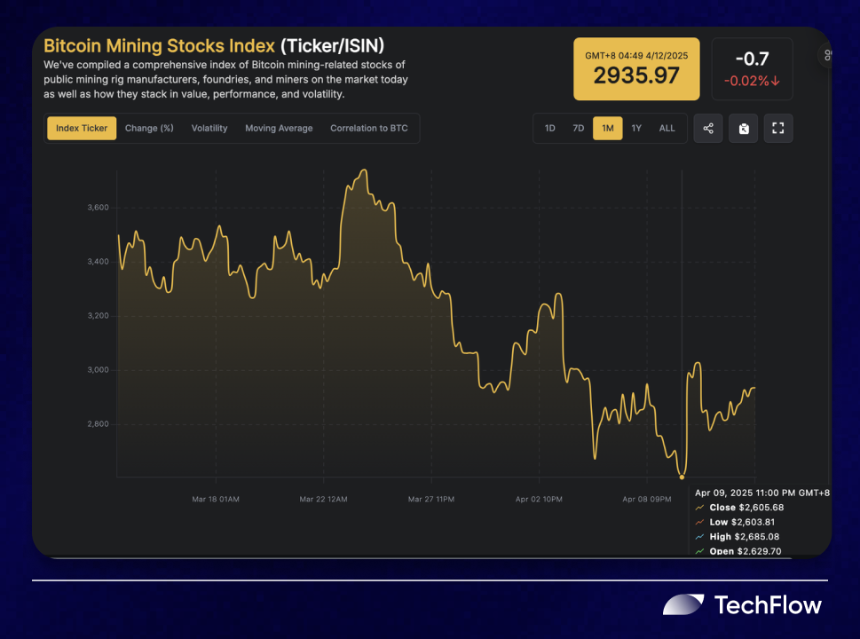Click the red down arrow next to -0.02%
The height and width of the screenshot is (639, 860).
(775, 81)
